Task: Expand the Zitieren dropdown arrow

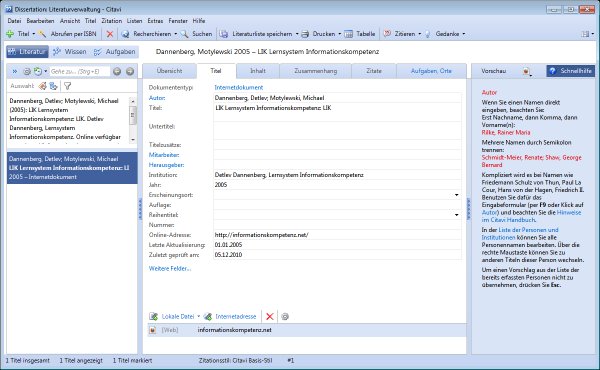Action: point(419,34)
